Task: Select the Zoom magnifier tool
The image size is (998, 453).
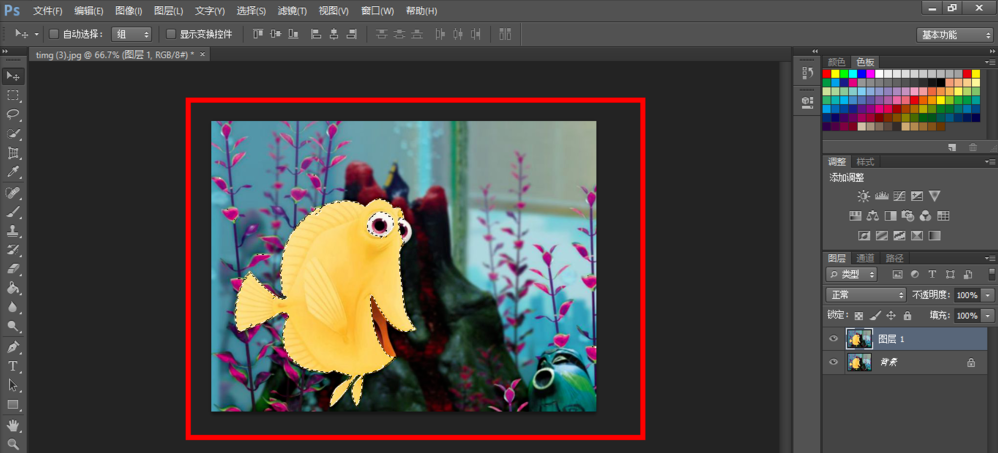Action: pyautogui.click(x=13, y=443)
